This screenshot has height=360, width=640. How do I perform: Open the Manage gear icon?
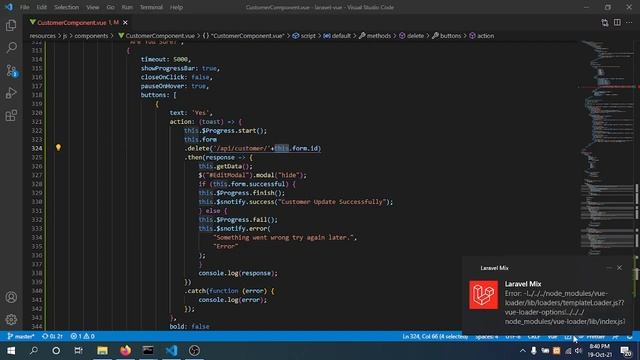pos(11,319)
